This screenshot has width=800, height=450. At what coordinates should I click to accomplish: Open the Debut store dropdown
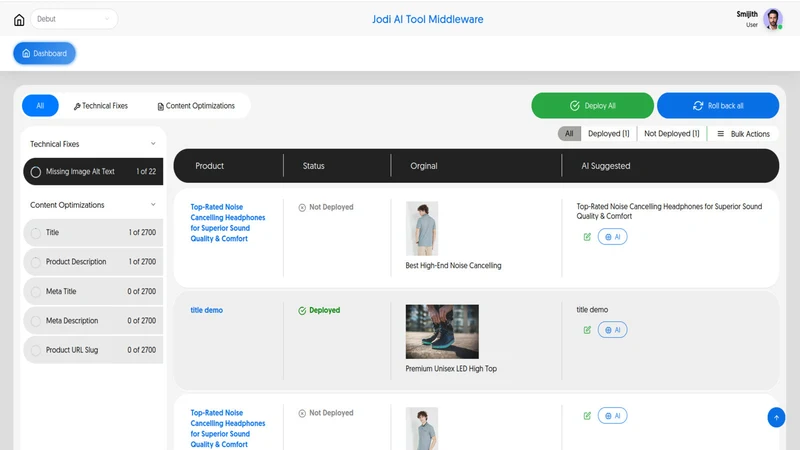click(x=74, y=19)
